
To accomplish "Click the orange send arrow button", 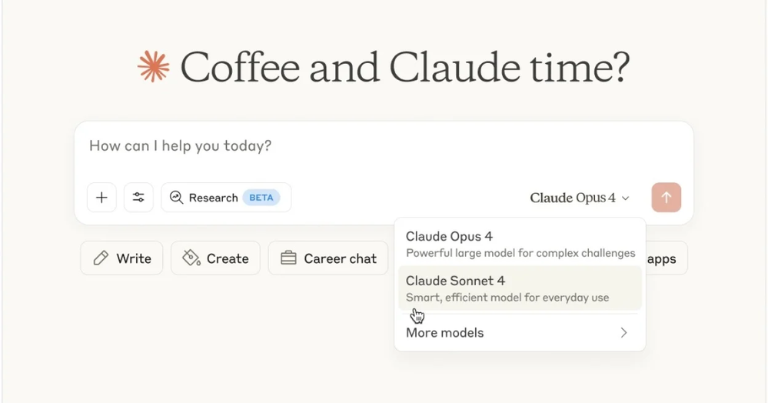I will click(x=666, y=197).
